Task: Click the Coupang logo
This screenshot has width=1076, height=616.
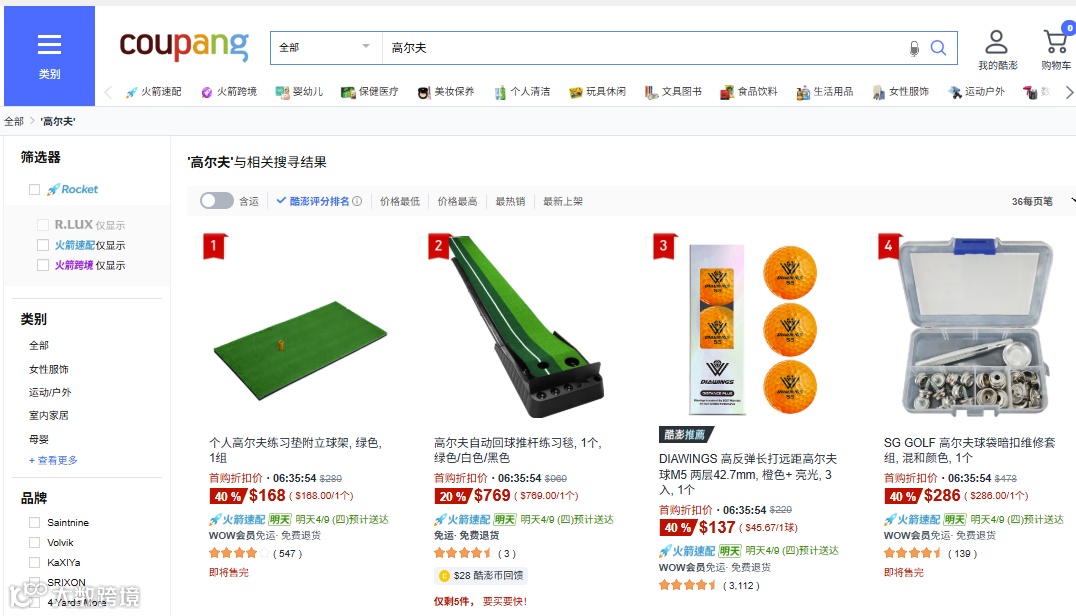Action: click(x=184, y=45)
